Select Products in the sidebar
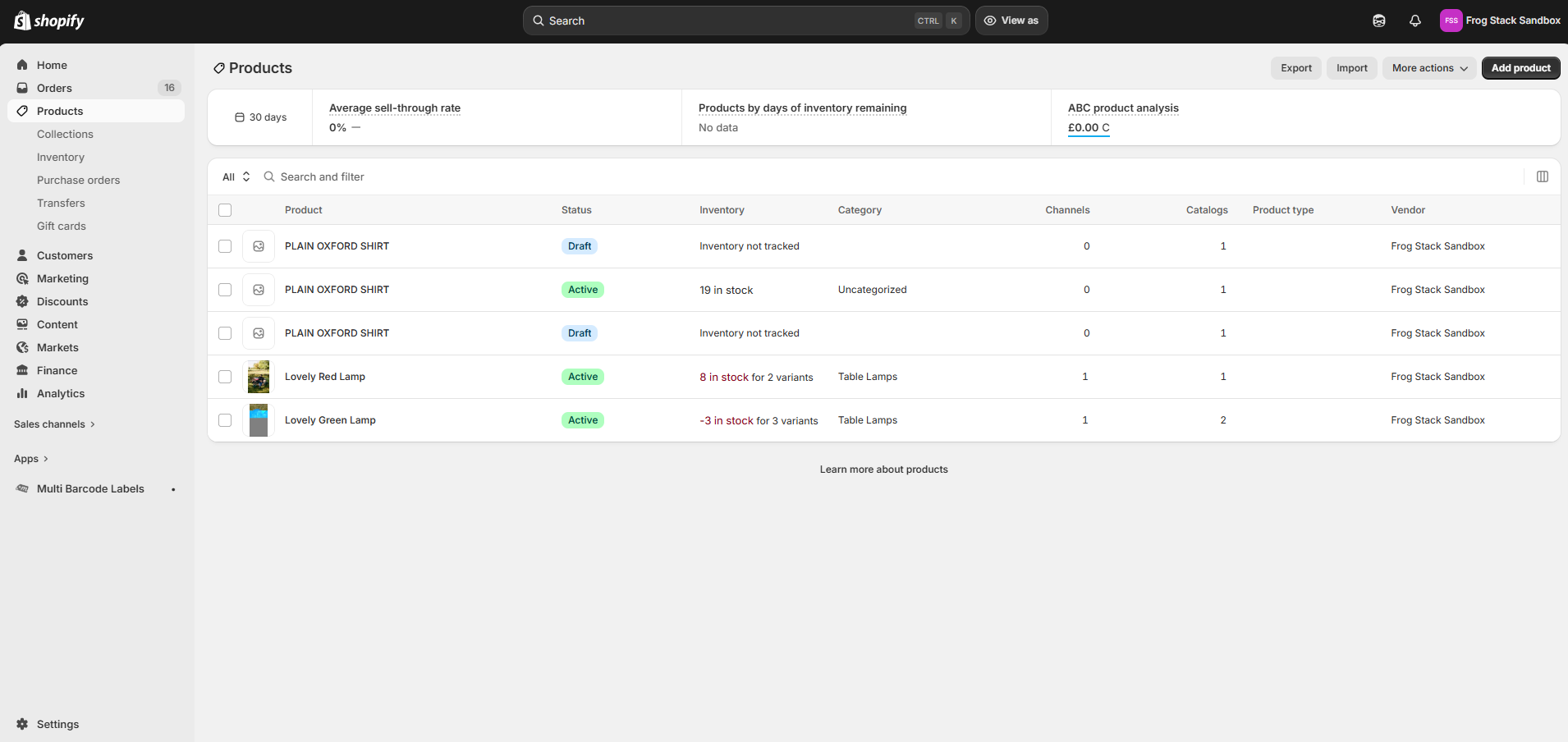 [x=95, y=111]
